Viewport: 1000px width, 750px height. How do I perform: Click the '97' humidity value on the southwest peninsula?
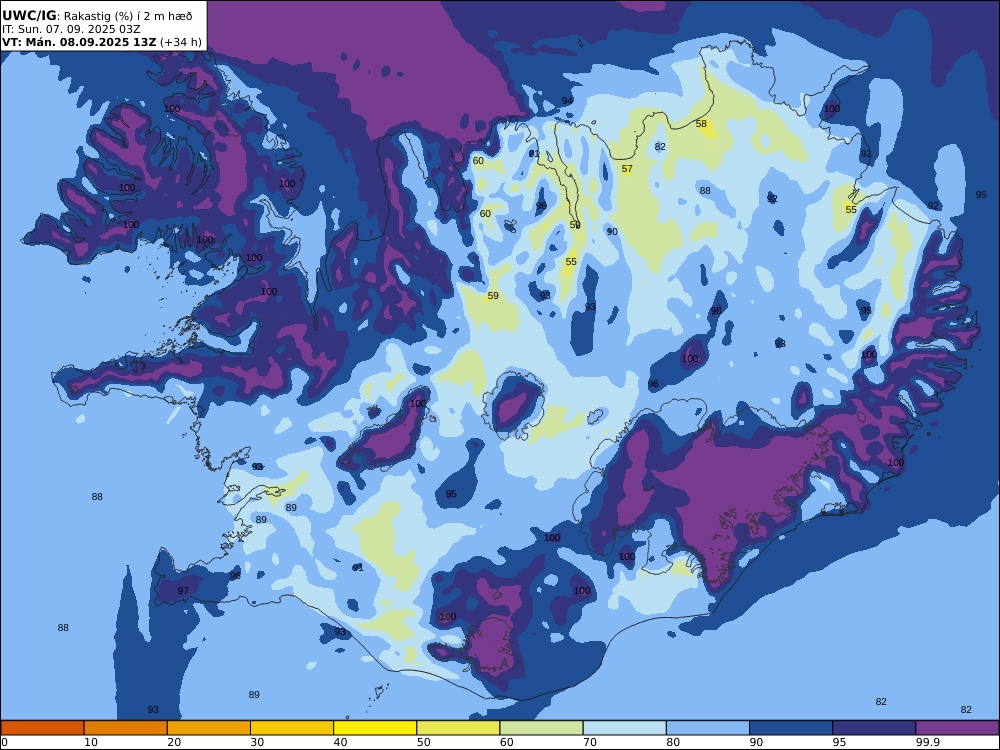coord(183,591)
